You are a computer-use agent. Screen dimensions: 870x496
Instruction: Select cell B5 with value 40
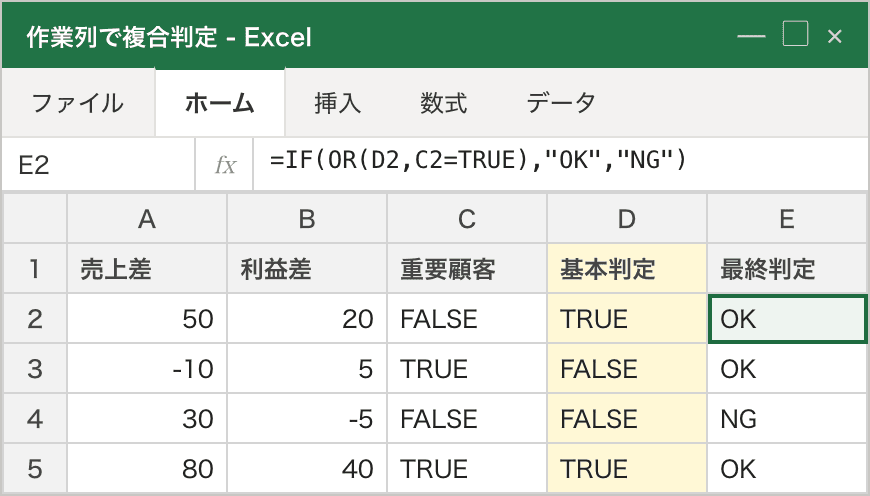pyautogui.click(x=307, y=468)
